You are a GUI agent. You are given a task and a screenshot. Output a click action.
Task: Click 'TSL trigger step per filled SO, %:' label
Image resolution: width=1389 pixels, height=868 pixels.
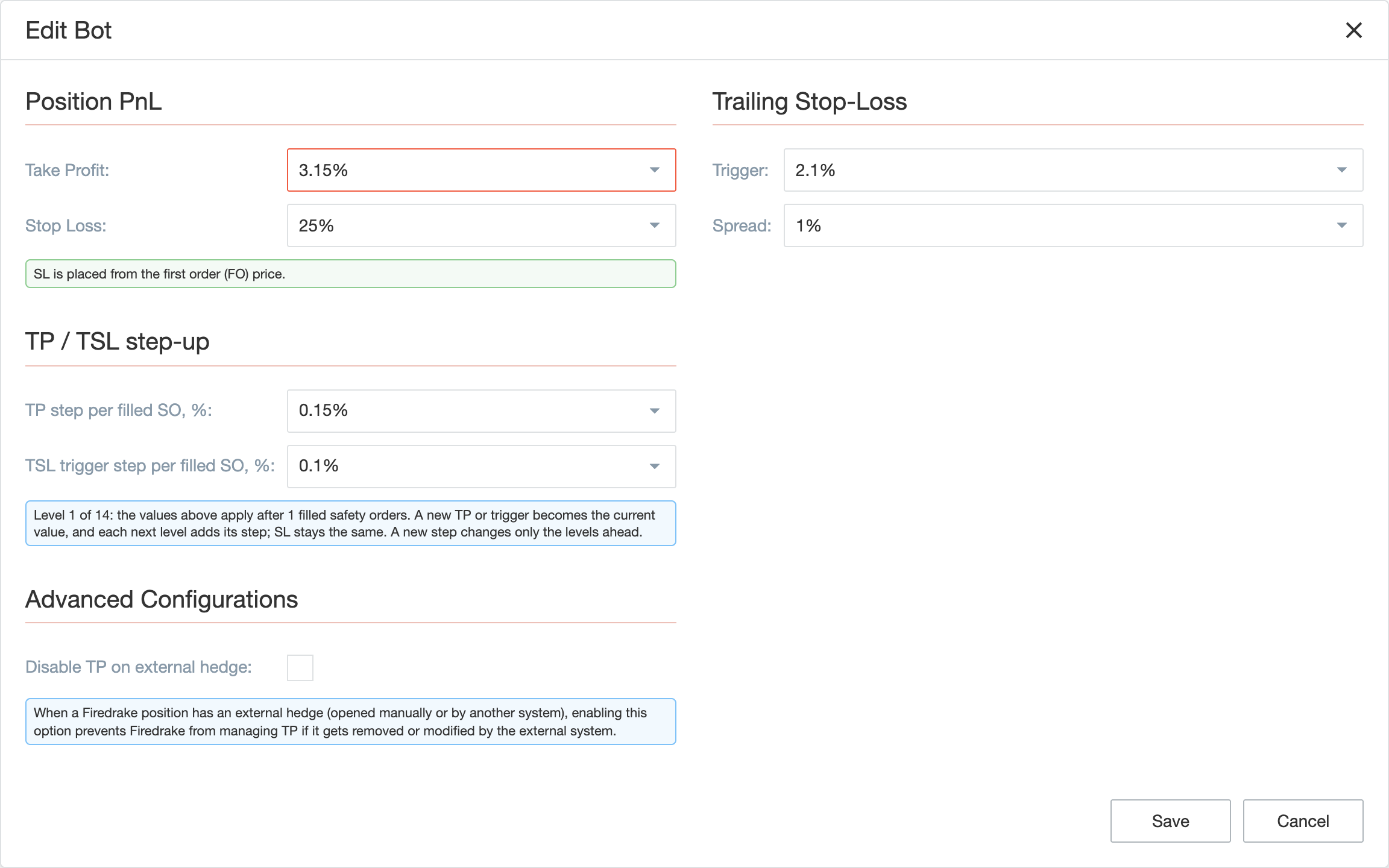(x=150, y=466)
